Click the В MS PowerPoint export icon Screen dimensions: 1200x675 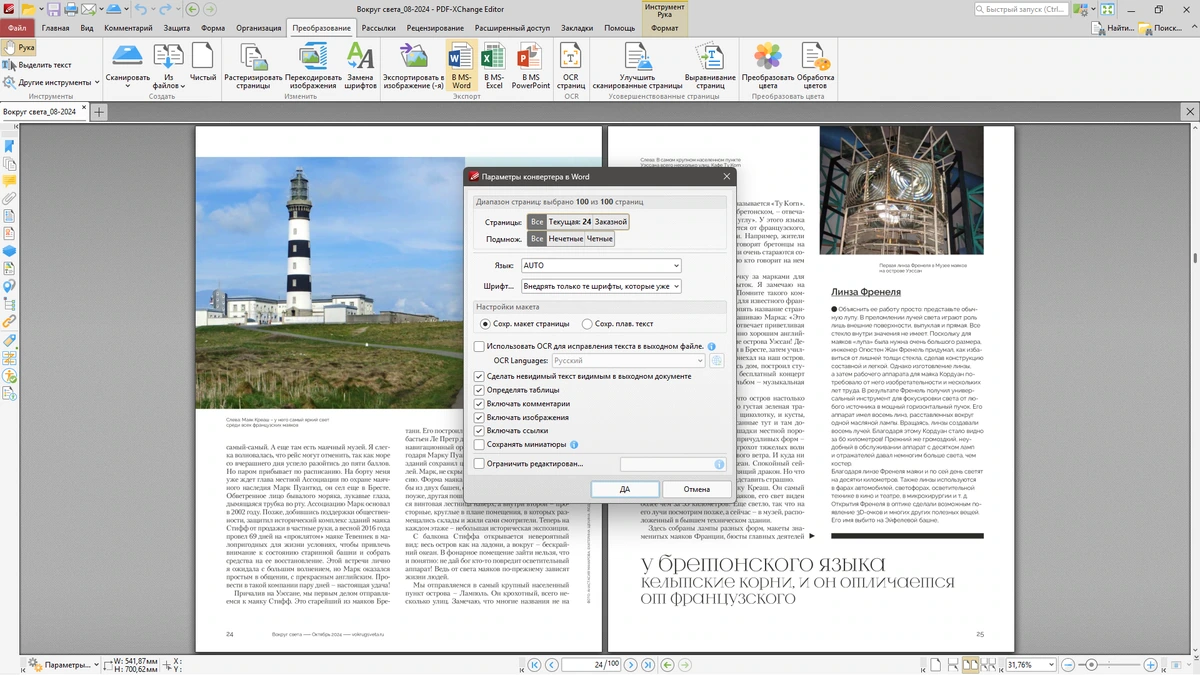(530, 55)
